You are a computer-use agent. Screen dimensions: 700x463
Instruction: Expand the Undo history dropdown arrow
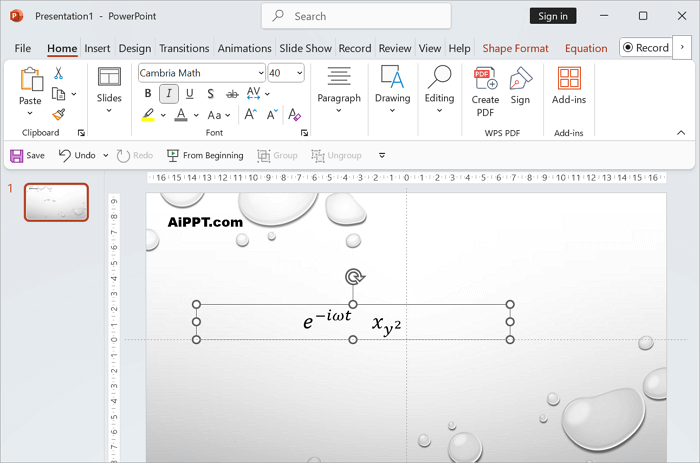[106, 156]
